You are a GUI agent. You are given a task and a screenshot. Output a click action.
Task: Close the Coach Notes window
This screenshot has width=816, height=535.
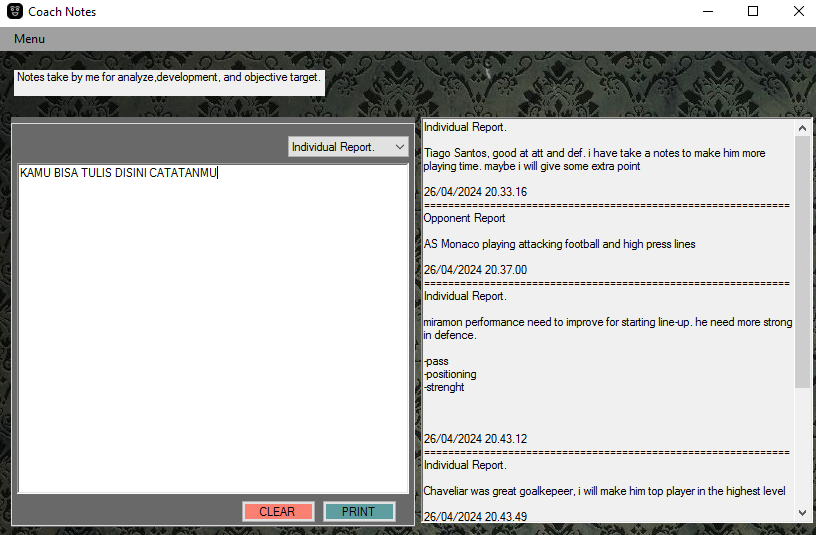tap(798, 11)
